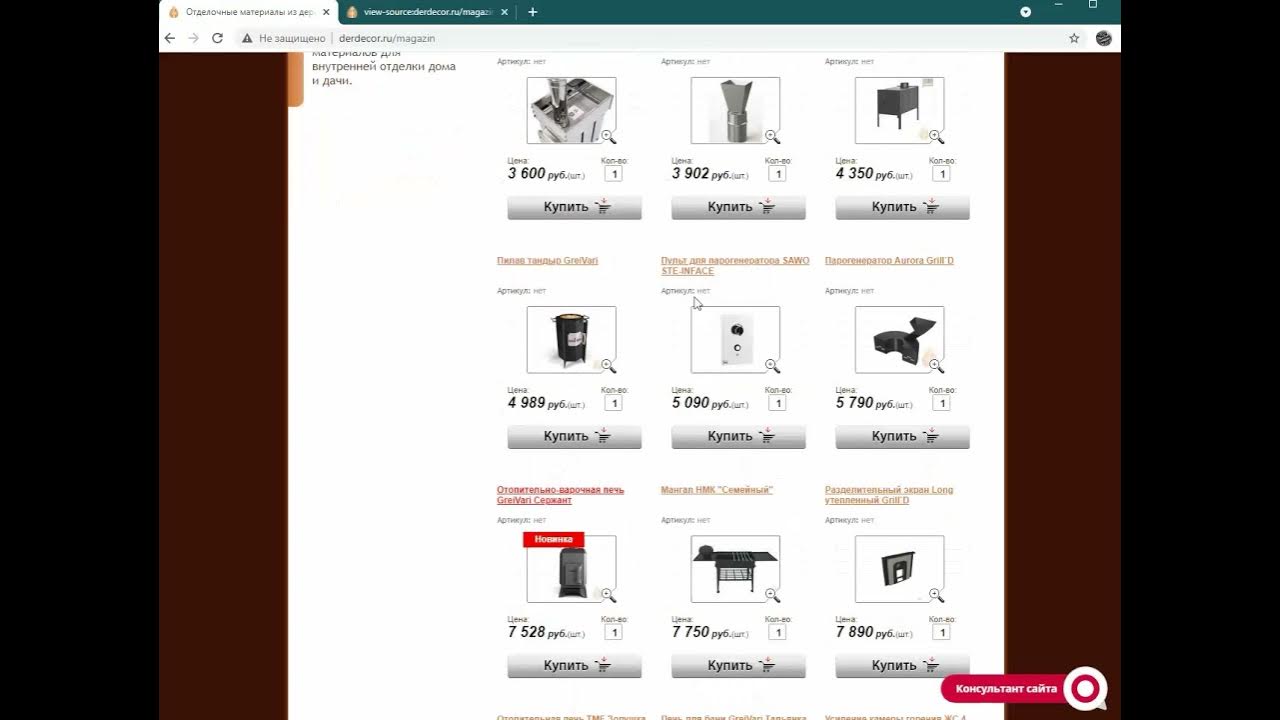This screenshot has width=1280, height=720.
Task: View the 4 350 руб. product image
Action: coord(899,111)
